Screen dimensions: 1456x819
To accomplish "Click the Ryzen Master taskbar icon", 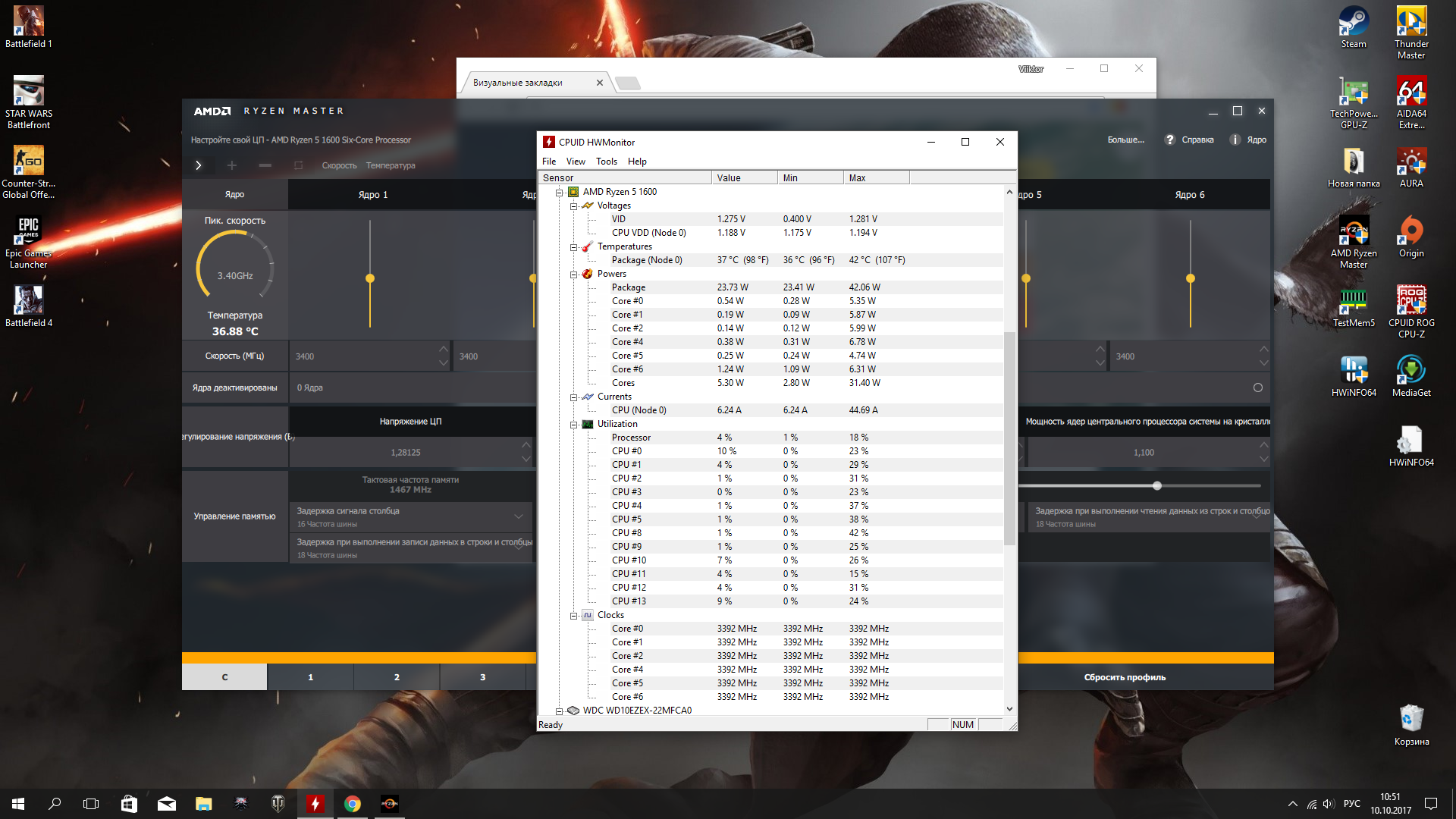I will pos(389,804).
